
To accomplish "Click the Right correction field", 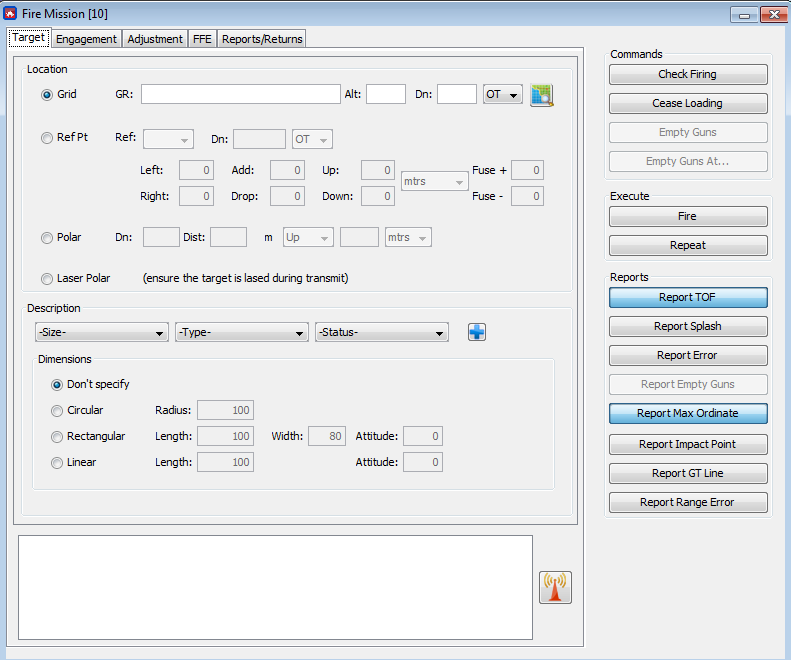I will [x=196, y=196].
